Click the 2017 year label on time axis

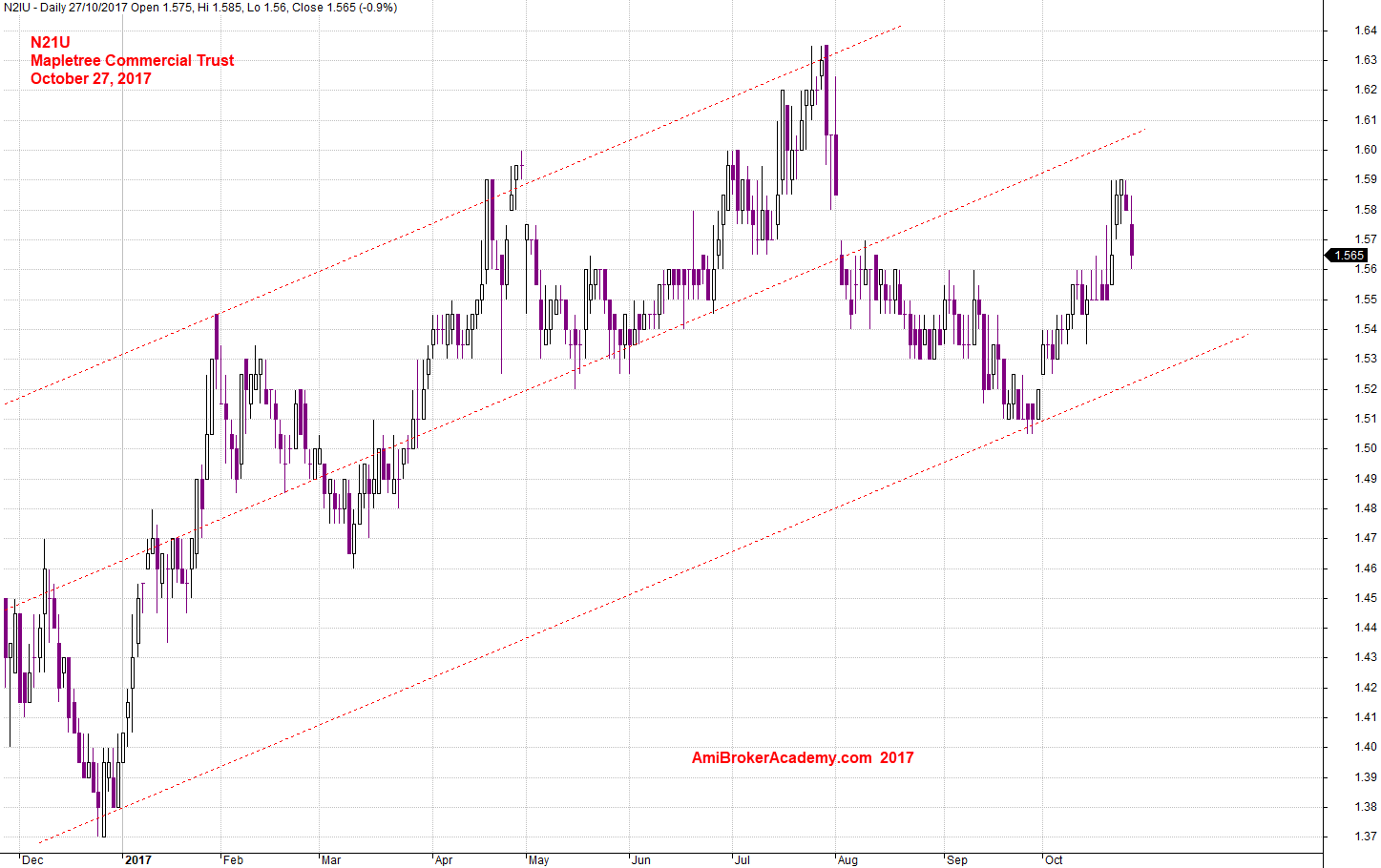[x=138, y=860]
